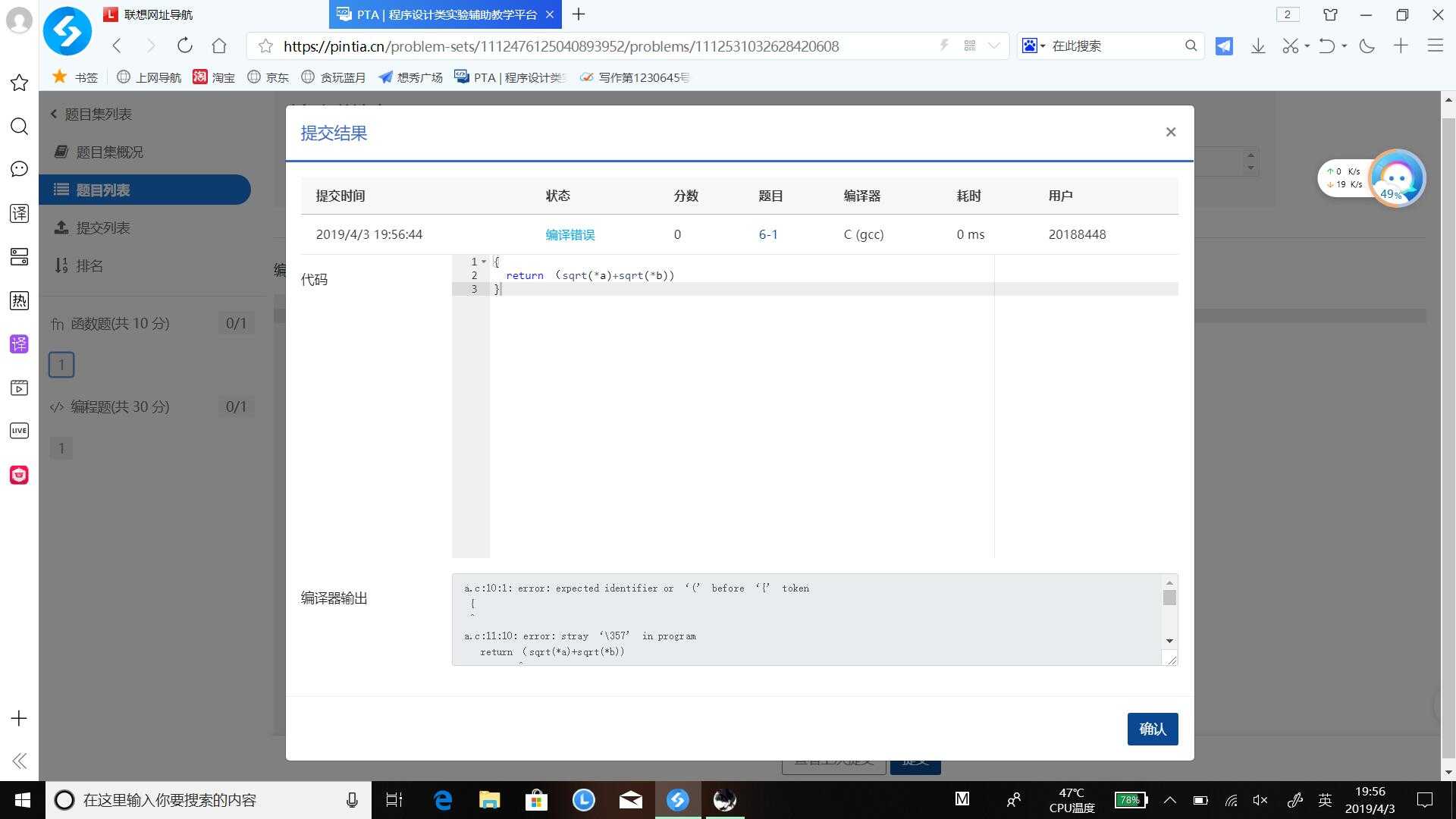This screenshot has width=1456, height=819.
Task: Open 题目集概况 in the side menu
Action: click(x=109, y=152)
